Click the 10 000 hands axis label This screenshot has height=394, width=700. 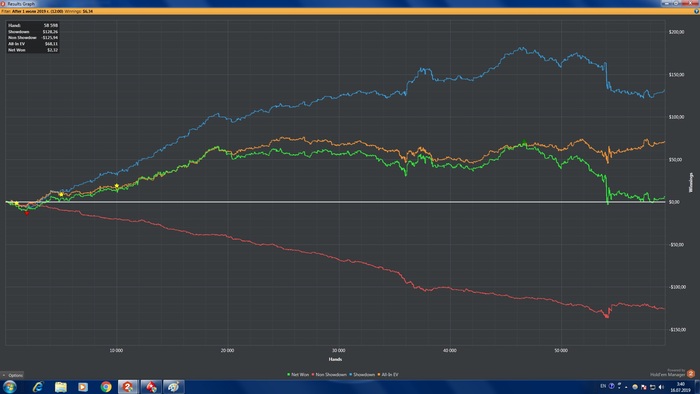tap(116, 351)
